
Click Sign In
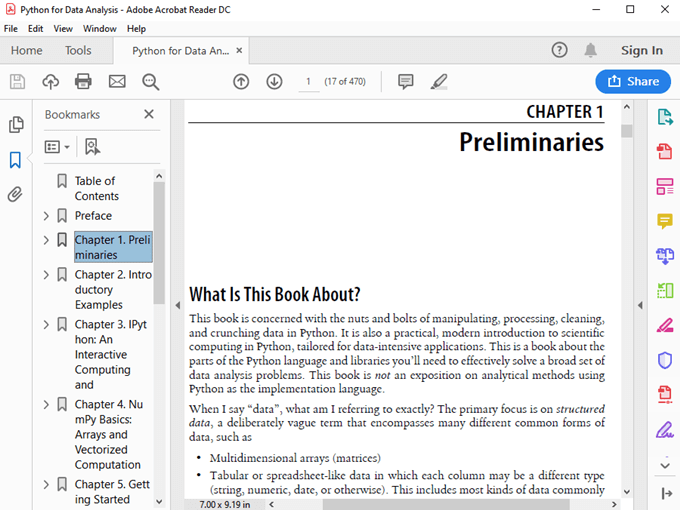point(641,50)
